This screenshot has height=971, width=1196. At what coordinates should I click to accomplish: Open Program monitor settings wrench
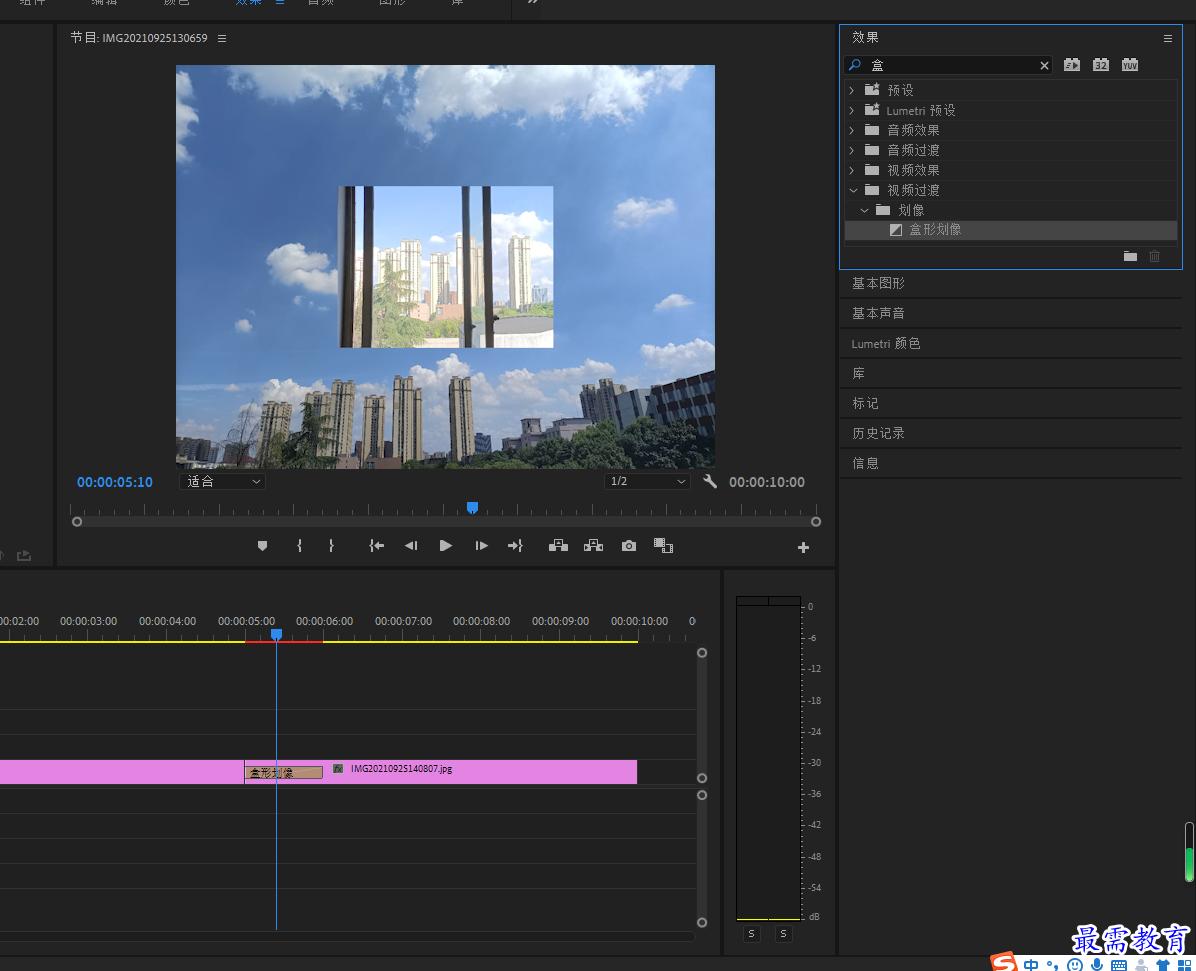click(710, 481)
